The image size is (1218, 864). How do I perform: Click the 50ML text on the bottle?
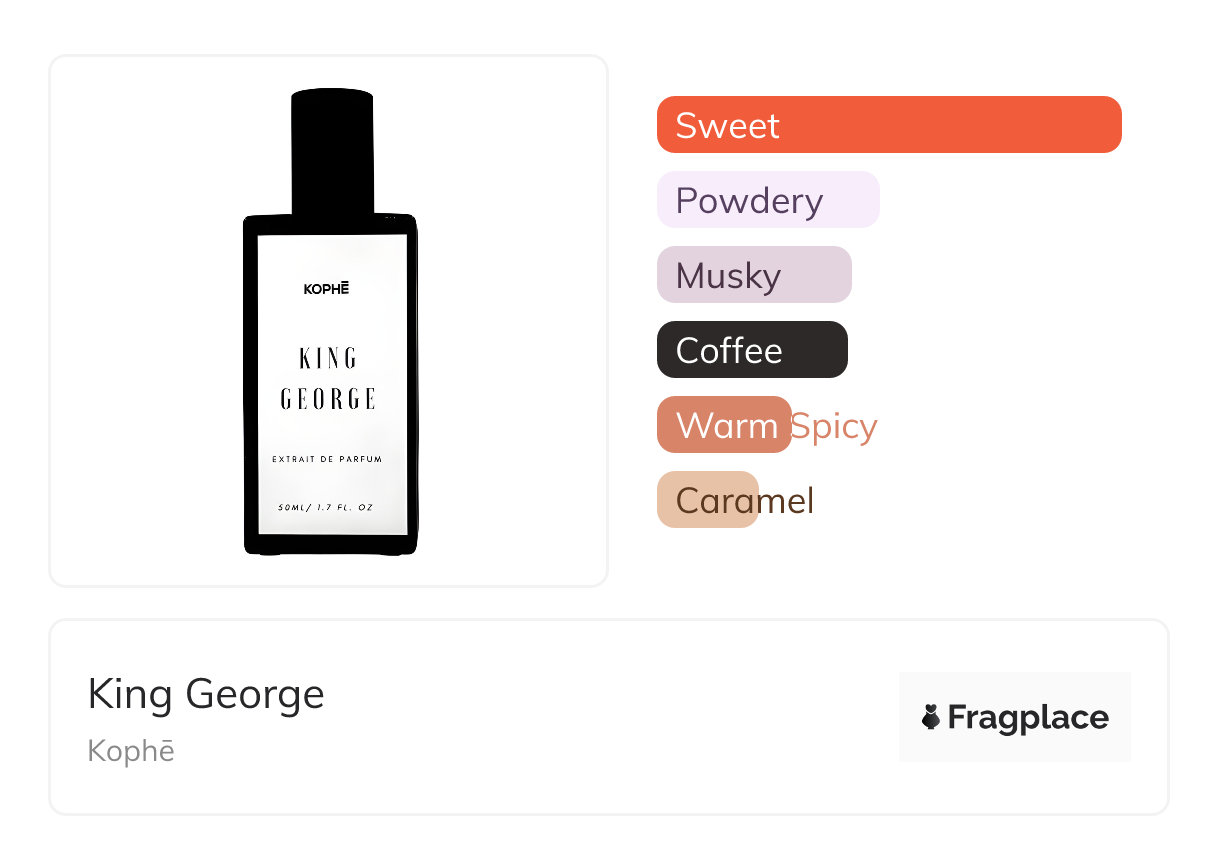pyautogui.click(x=294, y=508)
